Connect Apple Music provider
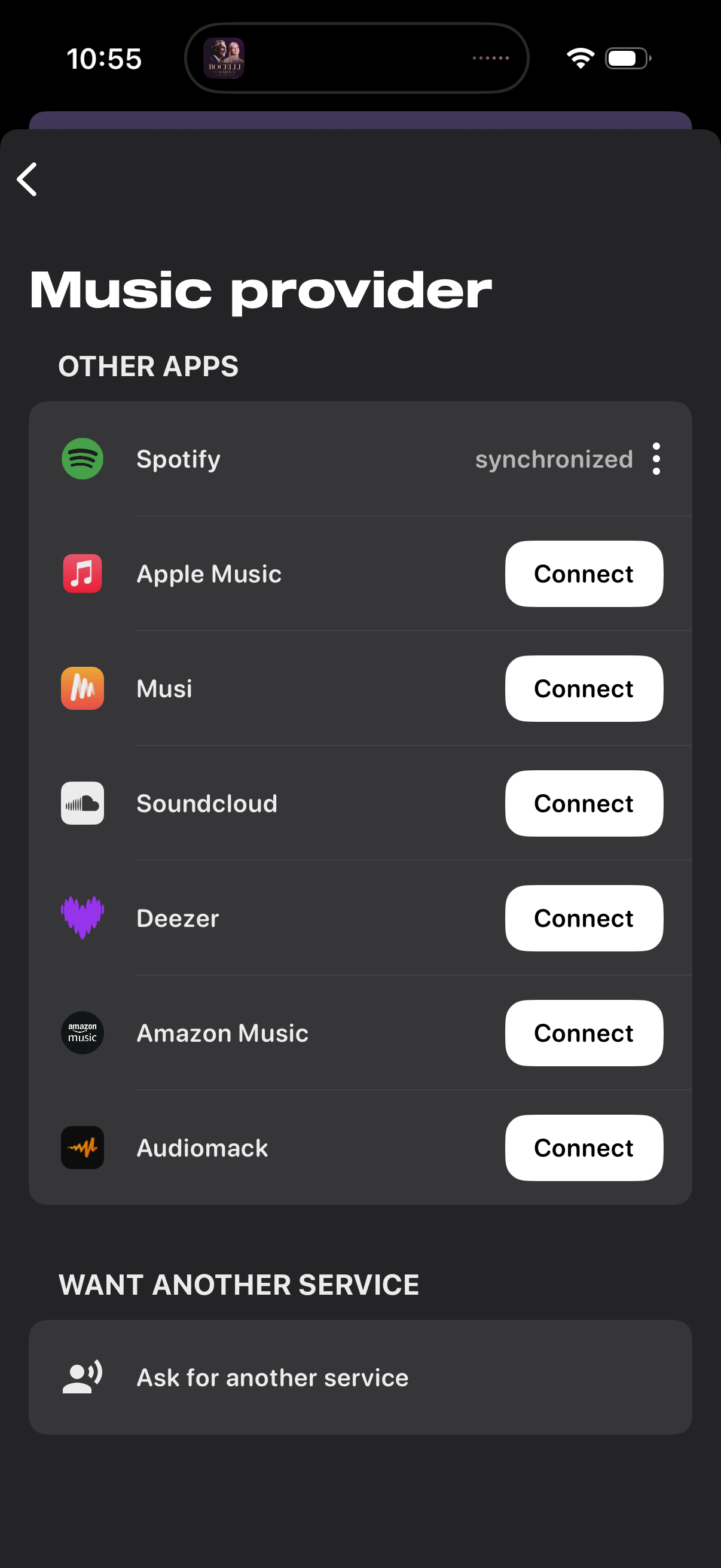Image resolution: width=721 pixels, height=1568 pixels. pos(583,573)
